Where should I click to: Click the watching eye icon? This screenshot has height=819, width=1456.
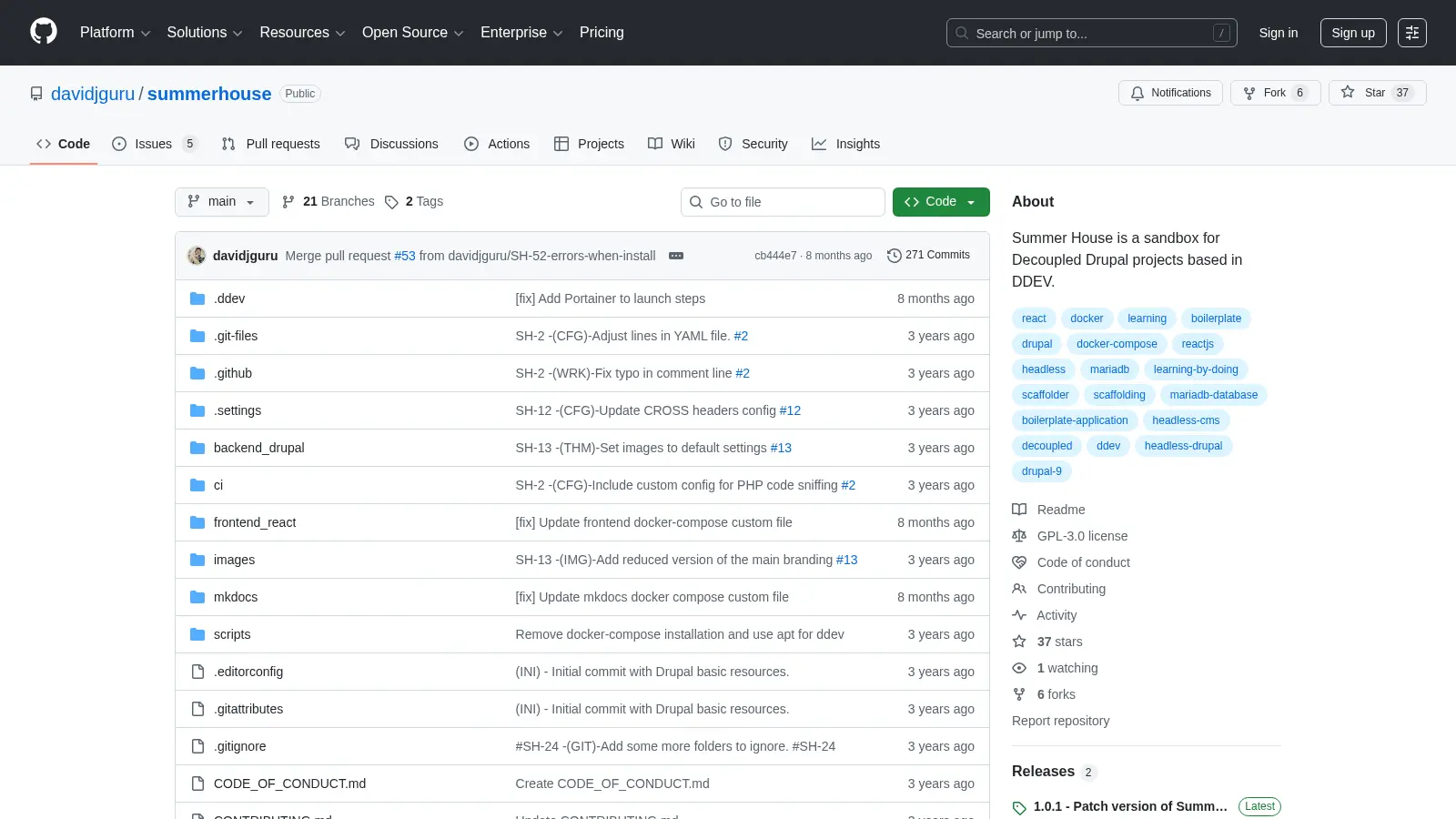(1019, 668)
